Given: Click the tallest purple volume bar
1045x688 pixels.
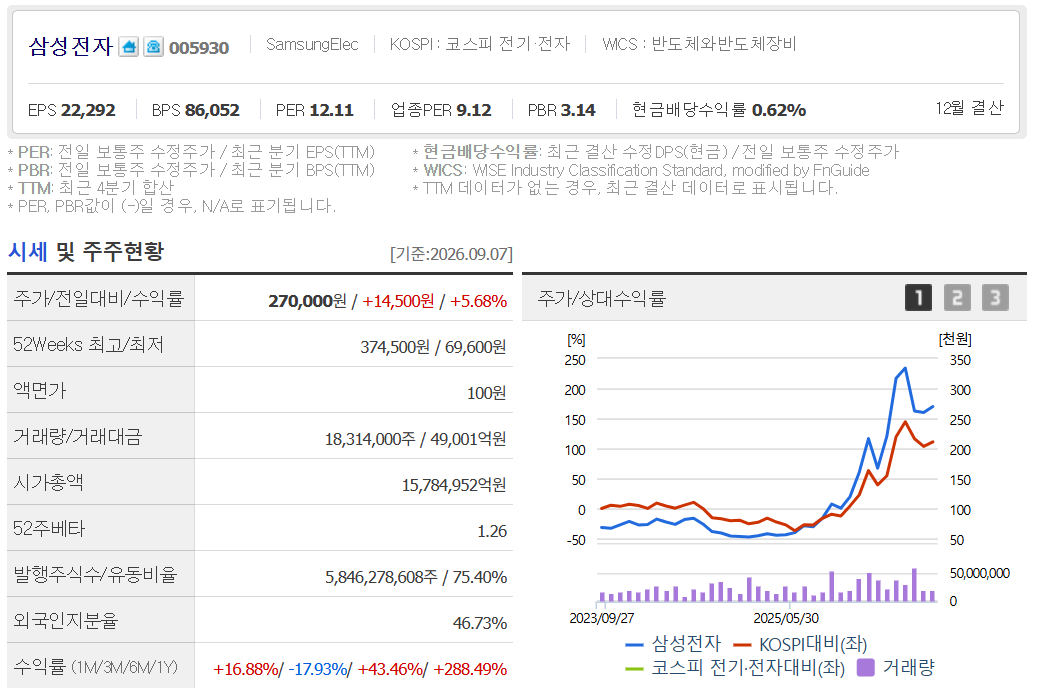Looking at the screenshot, I should point(914,585).
